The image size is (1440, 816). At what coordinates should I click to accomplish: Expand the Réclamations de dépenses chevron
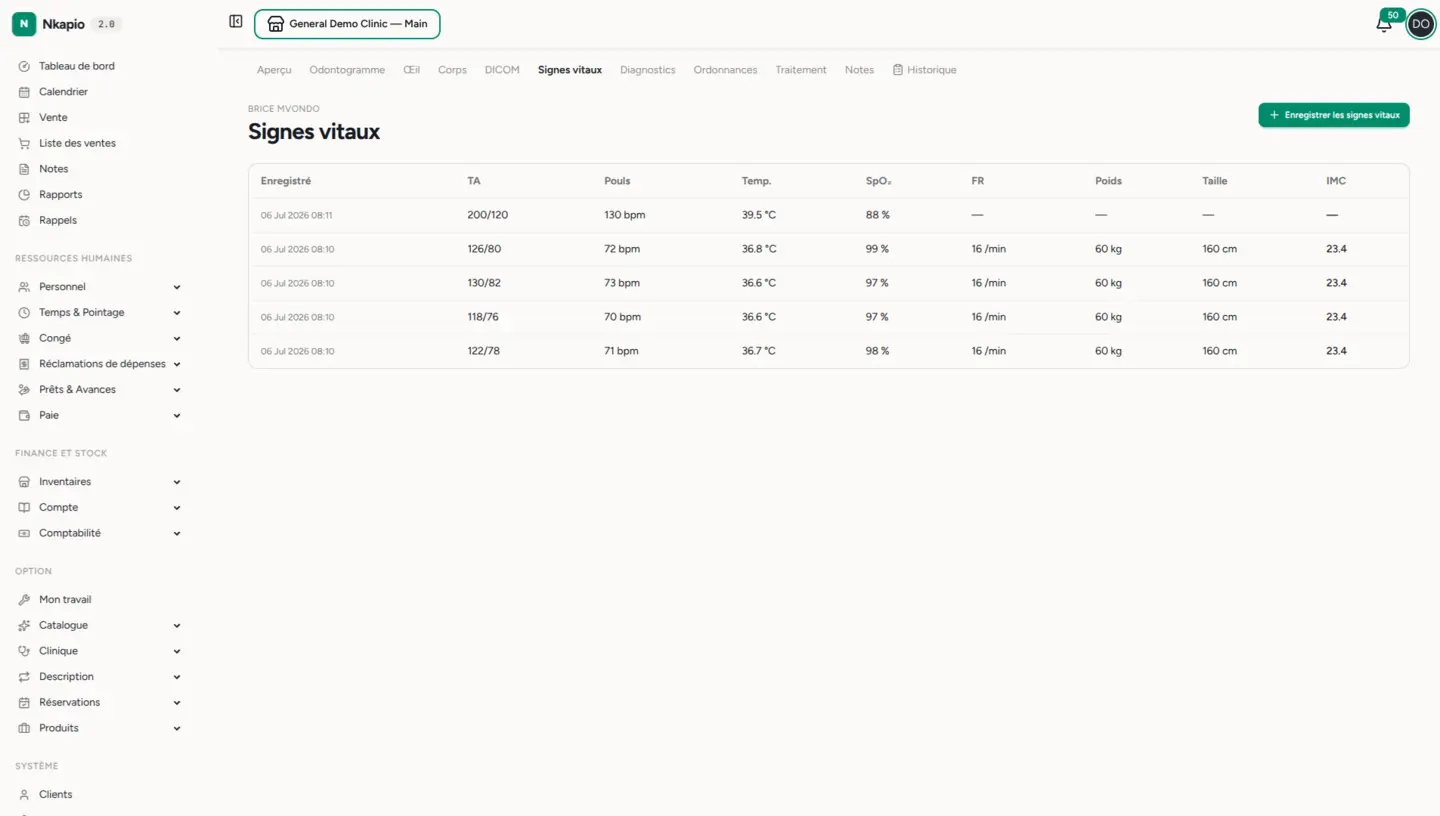pos(177,364)
